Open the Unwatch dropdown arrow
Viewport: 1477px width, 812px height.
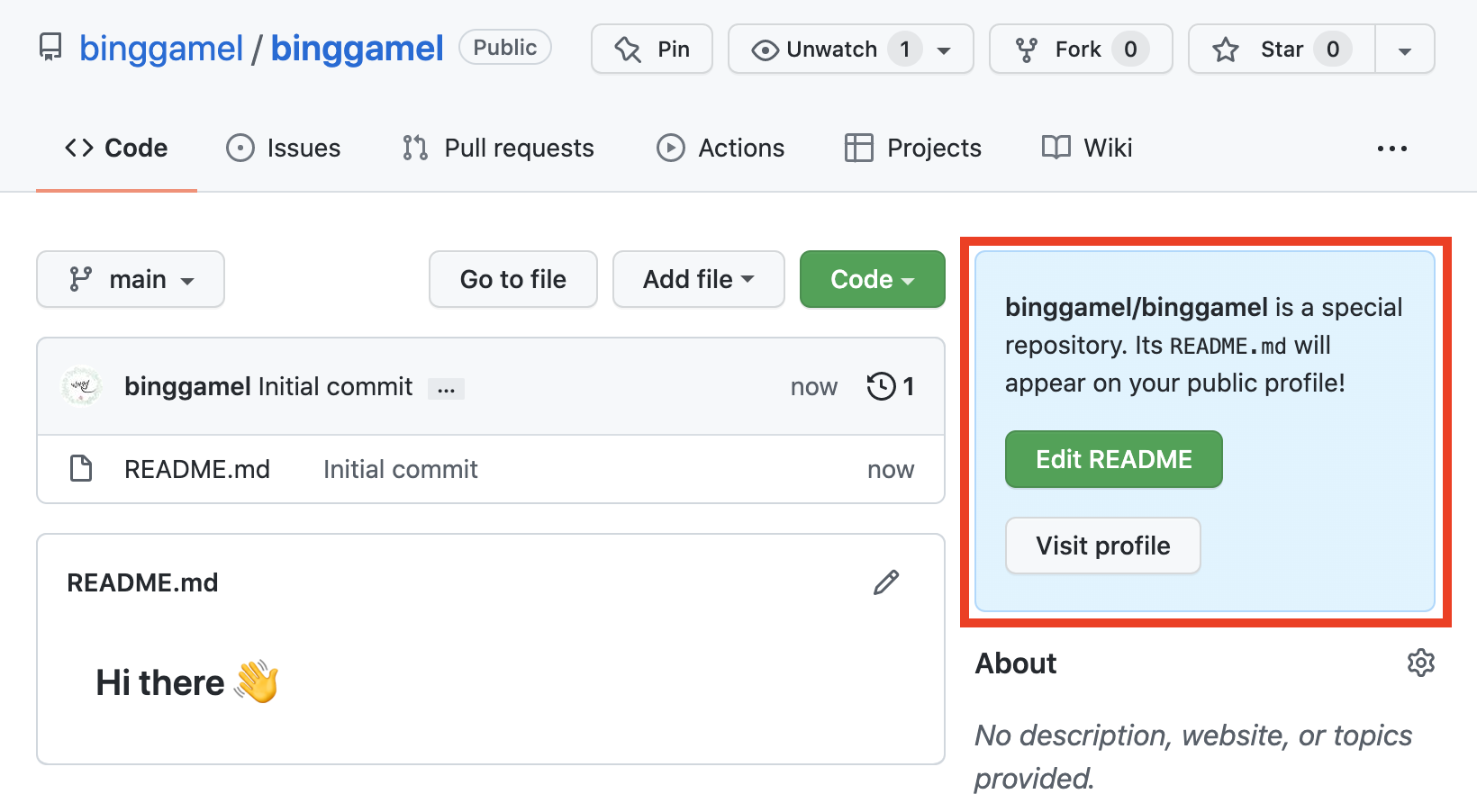(x=944, y=50)
